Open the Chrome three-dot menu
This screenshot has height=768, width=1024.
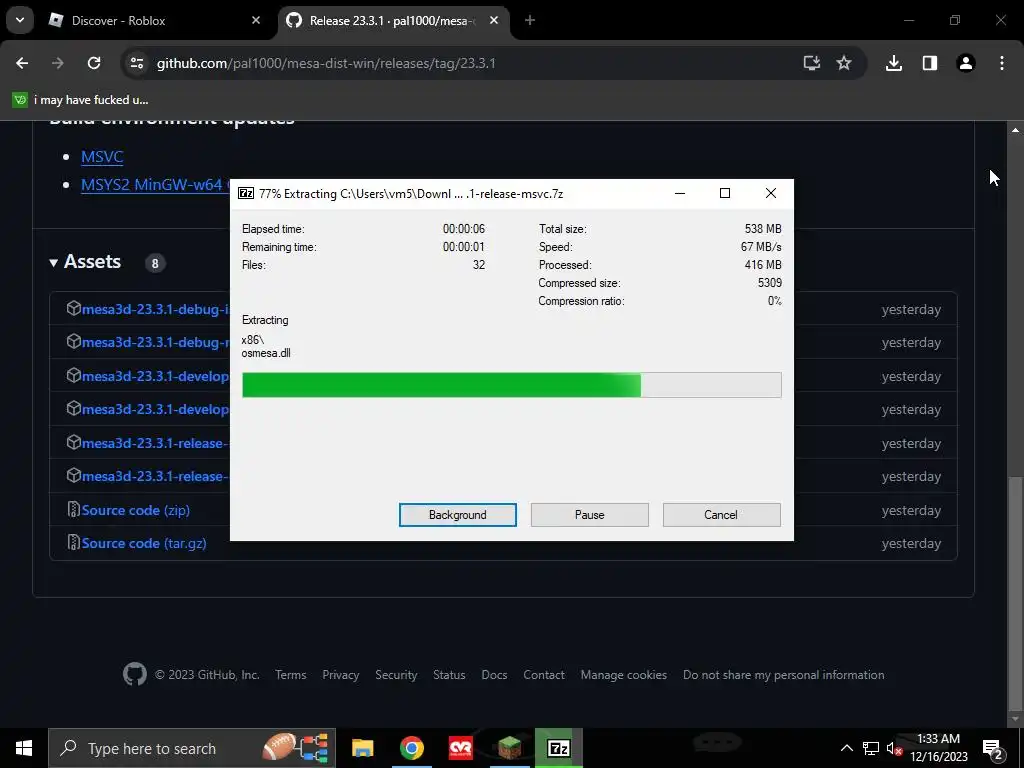[x=1002, y=63]
